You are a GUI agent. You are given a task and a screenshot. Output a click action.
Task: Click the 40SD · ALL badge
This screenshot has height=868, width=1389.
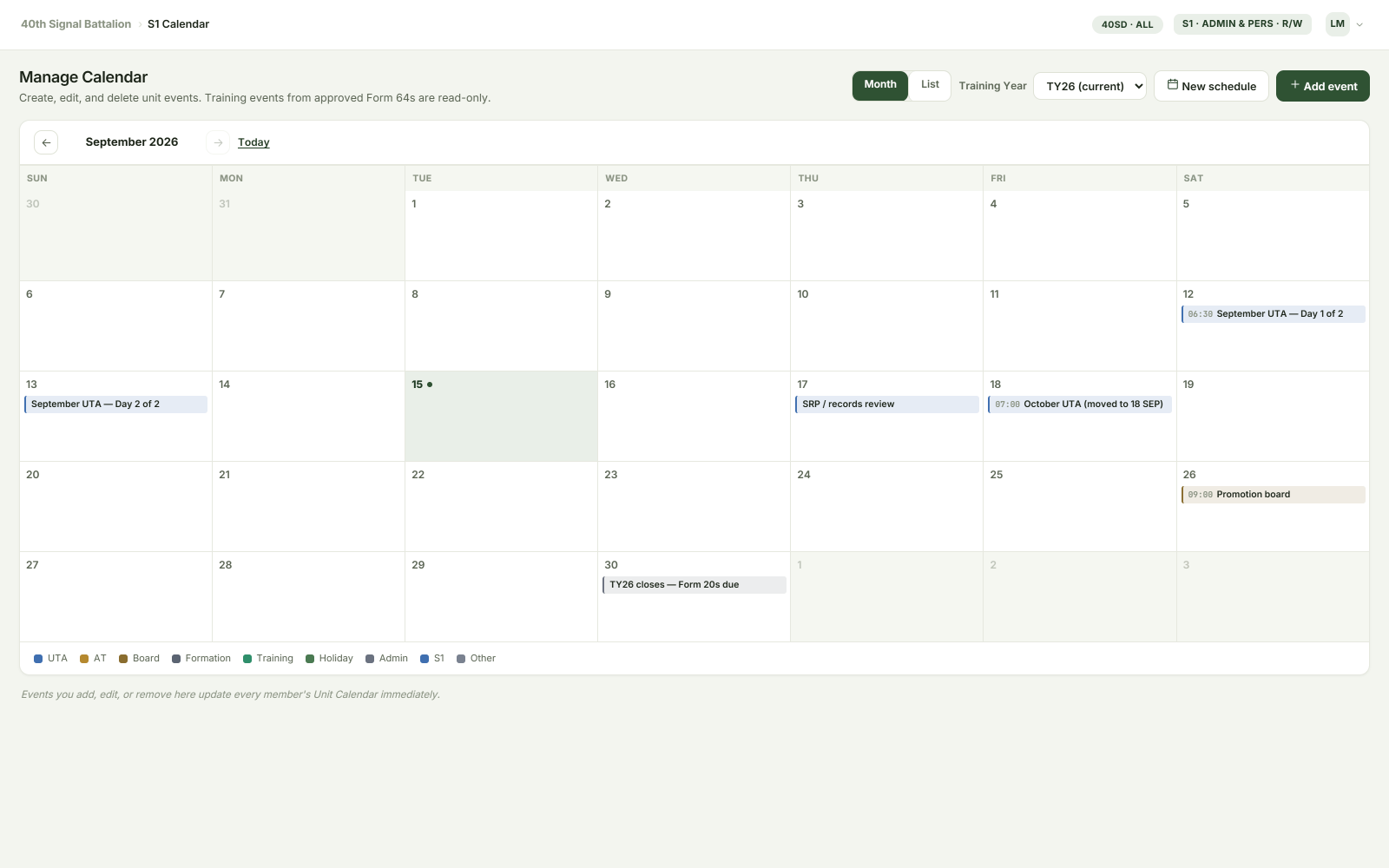[x=1128, y=24]
